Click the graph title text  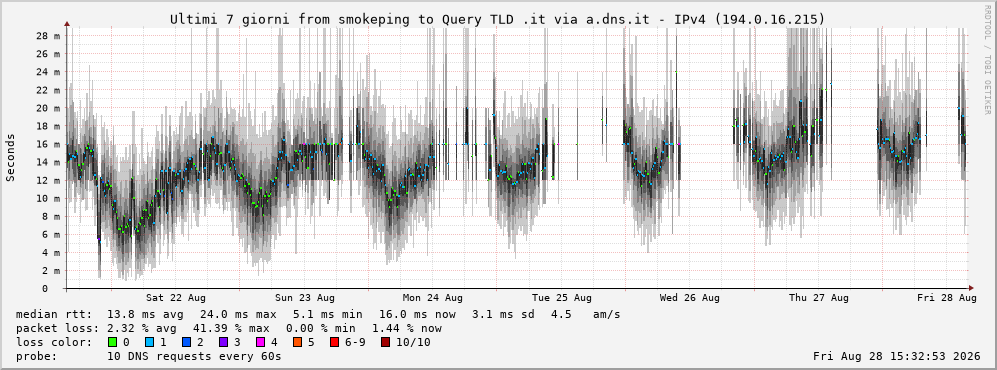pos(497,20)
